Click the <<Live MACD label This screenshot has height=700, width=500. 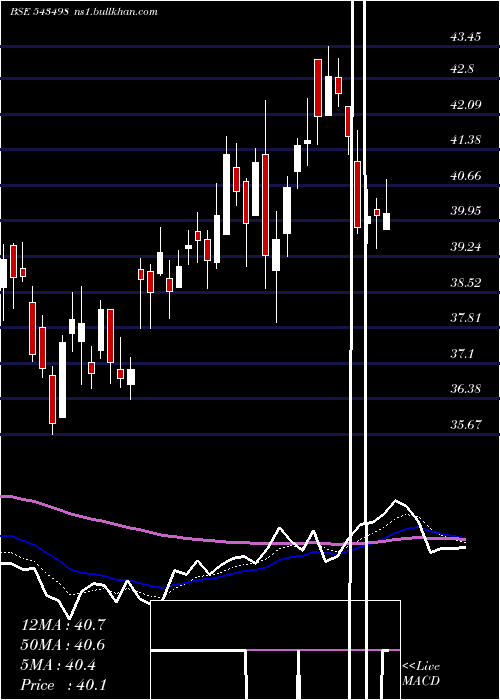coord(421,673)
